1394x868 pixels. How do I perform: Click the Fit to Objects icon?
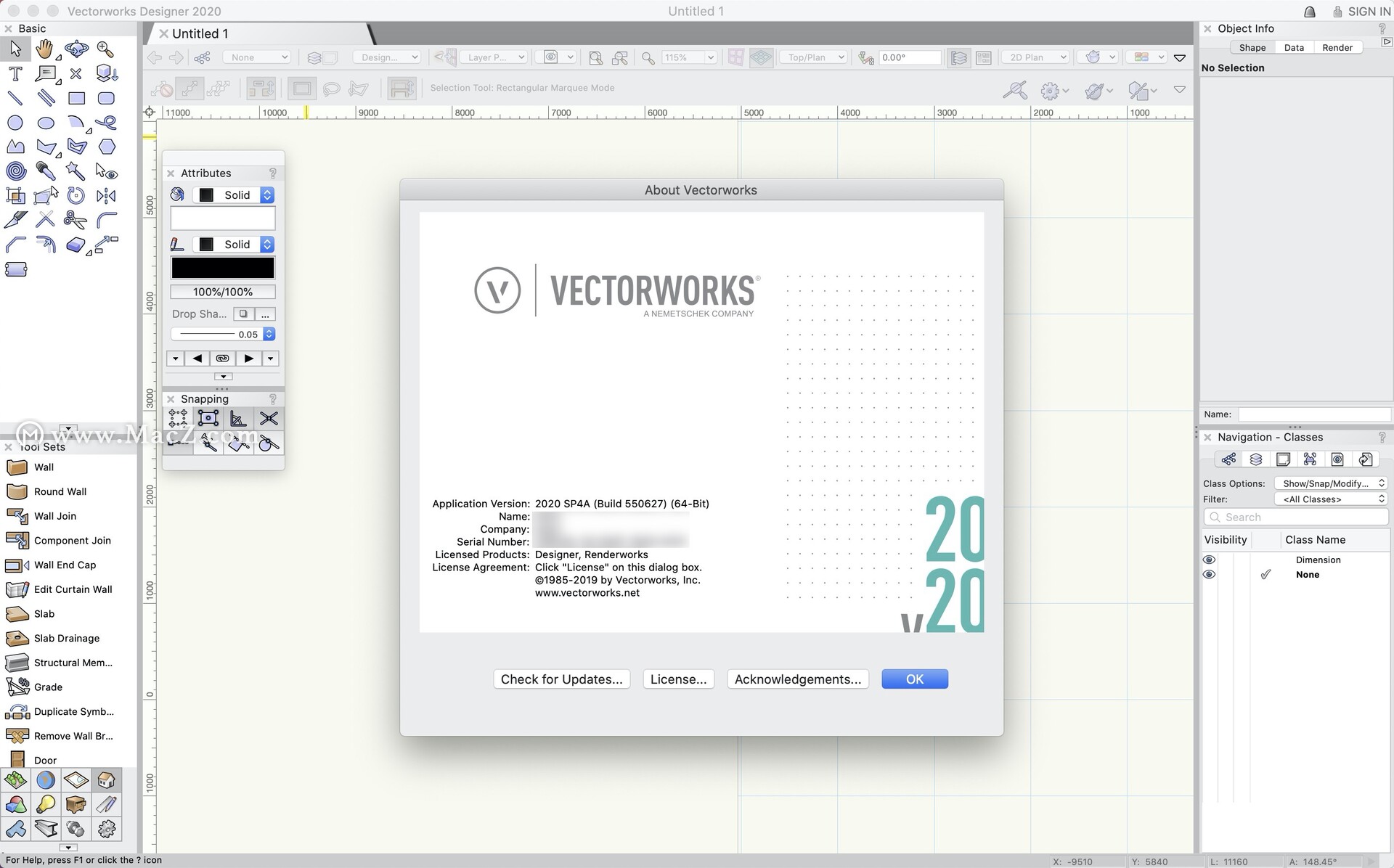click(619, 57)
